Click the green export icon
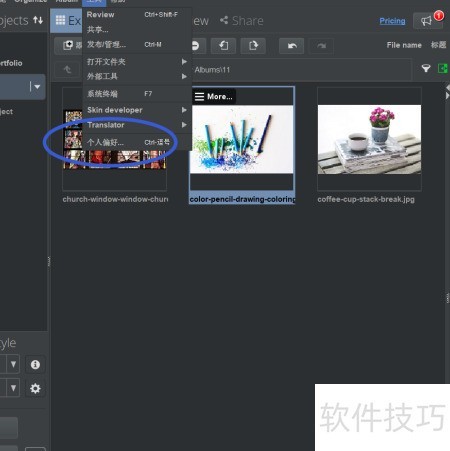The image size is (450, 451). 443,69
